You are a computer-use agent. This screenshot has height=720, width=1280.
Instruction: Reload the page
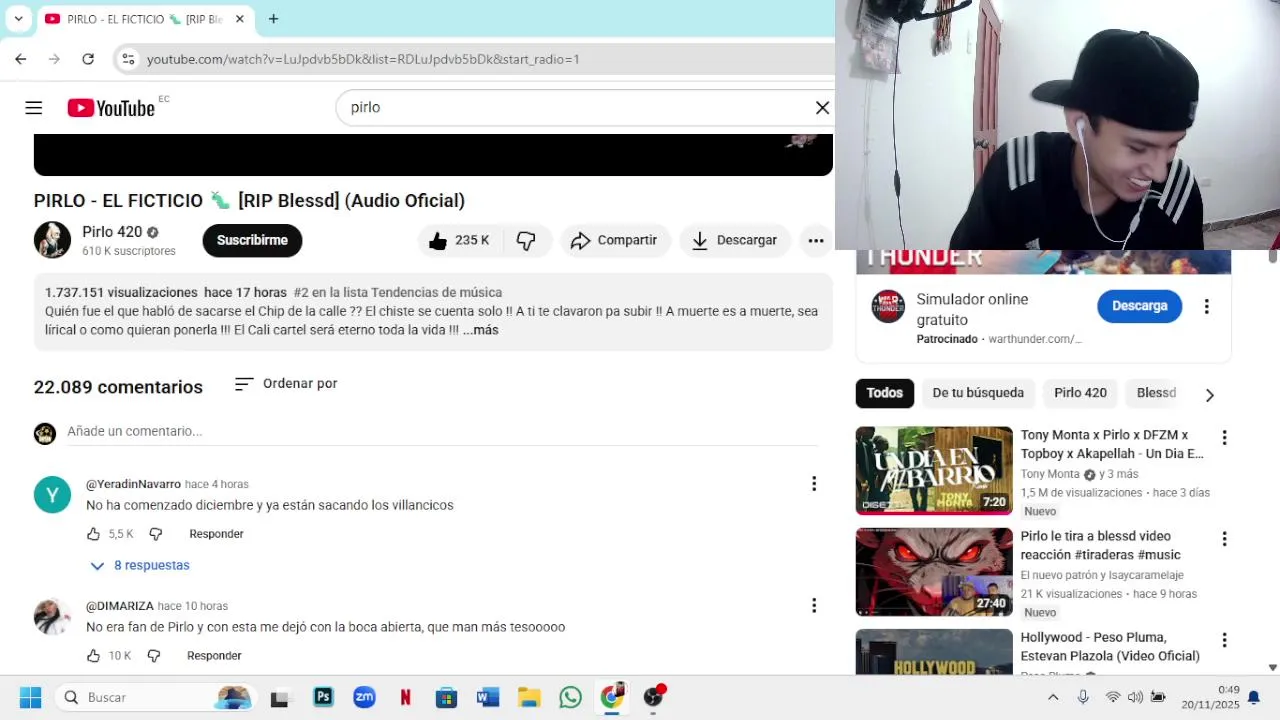pyautogui.click(x=88, y=59)
